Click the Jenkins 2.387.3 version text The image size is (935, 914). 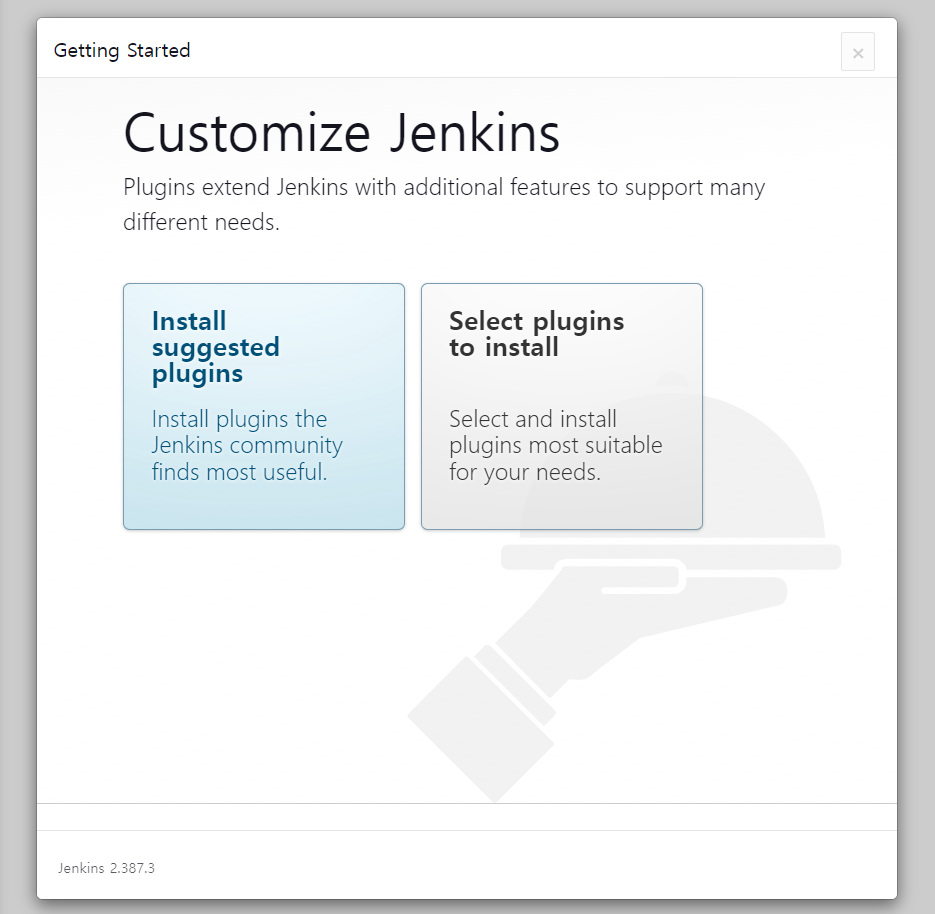pyautogui.click(x=106, y=868)
